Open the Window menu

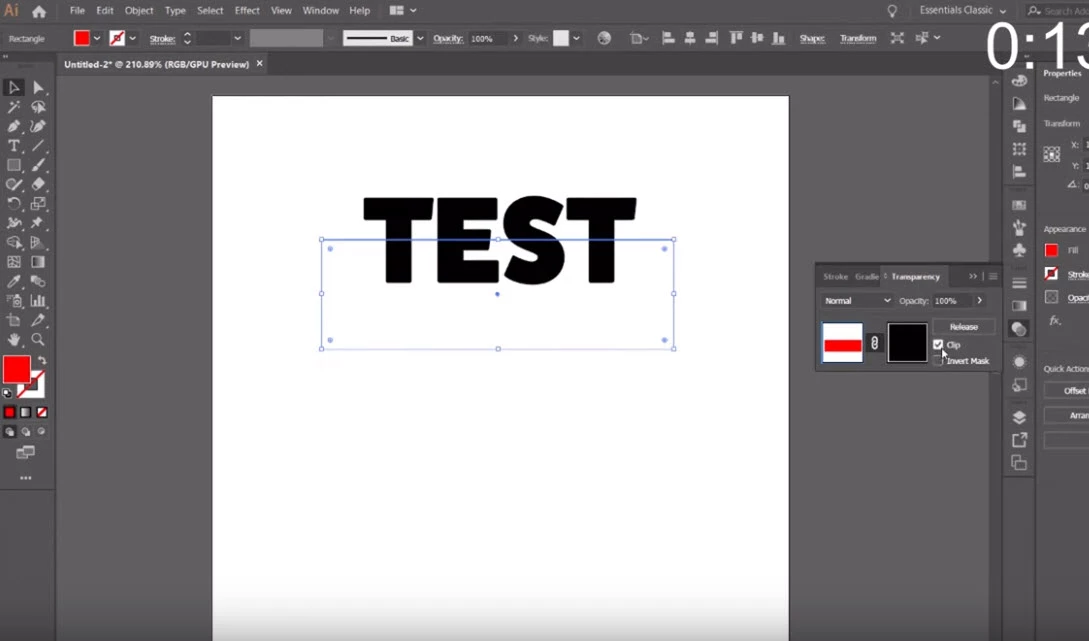click(x=321, y=10)
